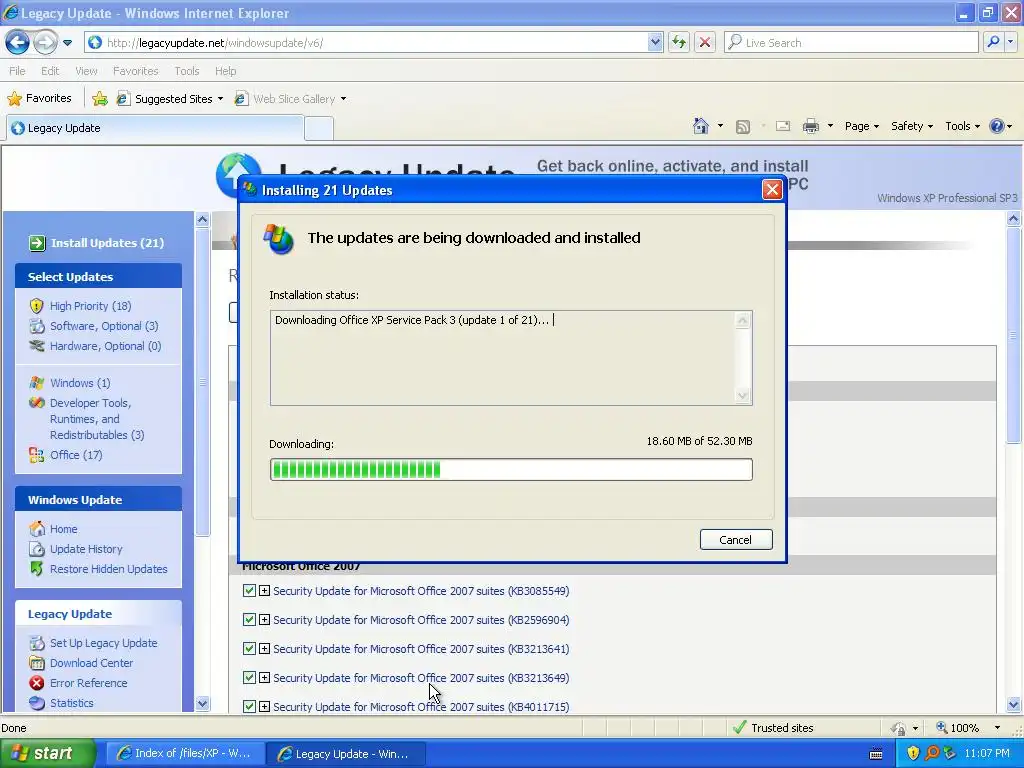Click the Live Search magnifier button
The width and height of the screenshot is (1024, 768).
pyautogui.click(x=993, y=42)
